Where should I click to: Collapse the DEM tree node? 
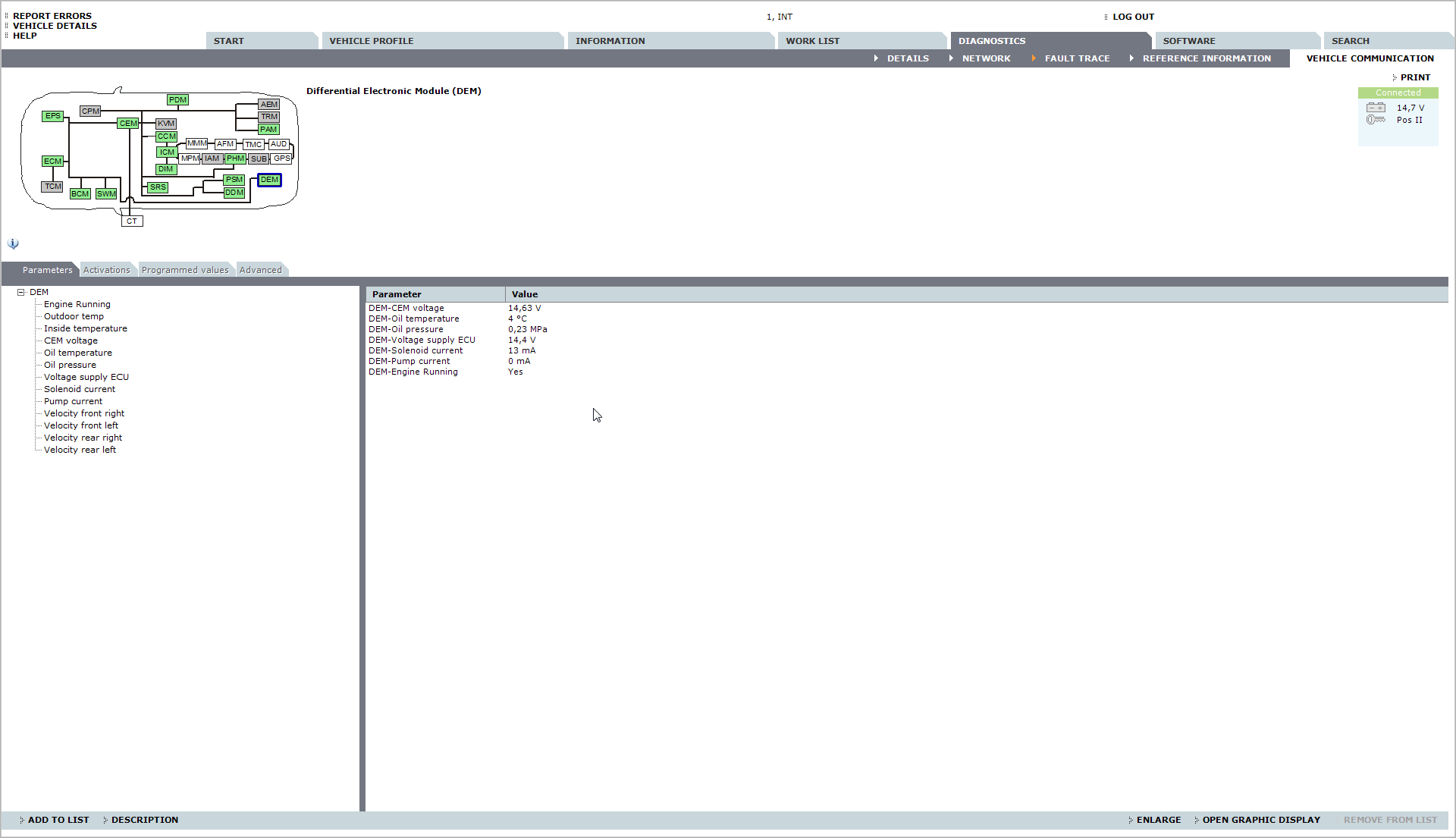click(x=21, y=292)
